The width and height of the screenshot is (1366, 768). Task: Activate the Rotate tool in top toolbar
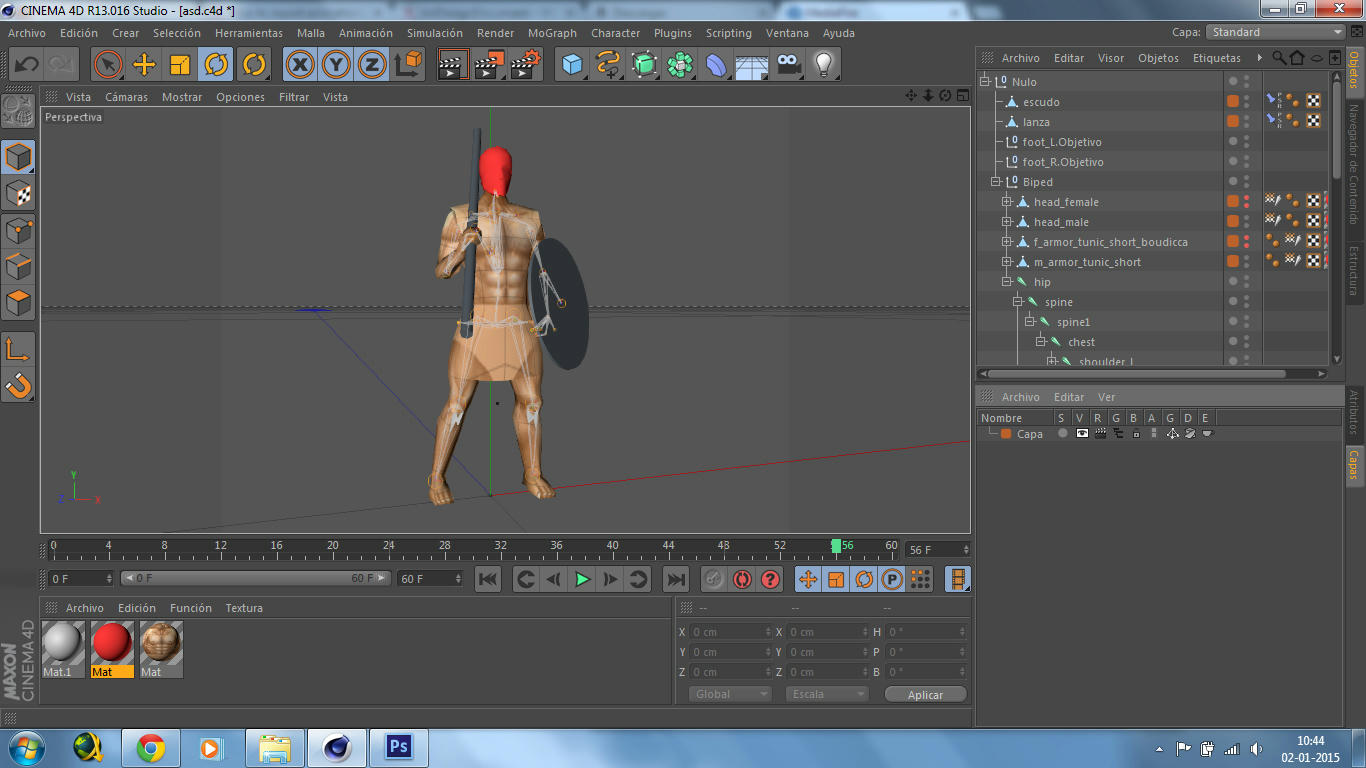click(216, 65)
